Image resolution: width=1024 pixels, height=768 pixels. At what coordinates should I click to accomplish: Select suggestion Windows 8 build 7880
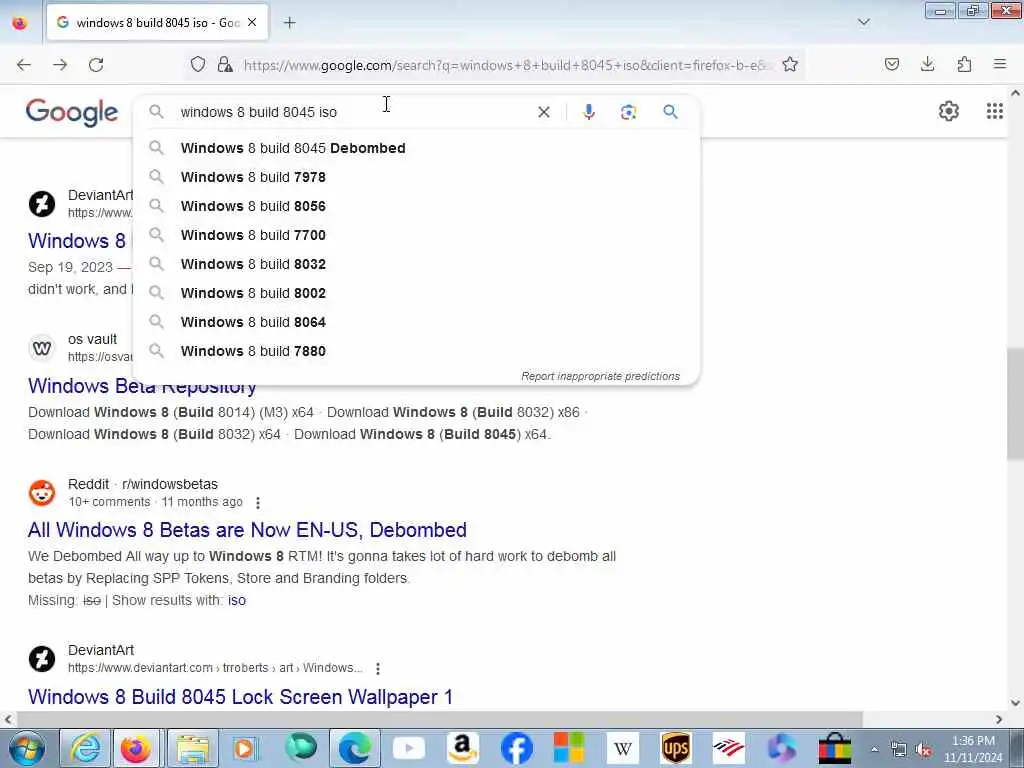[x=417, y=351]
